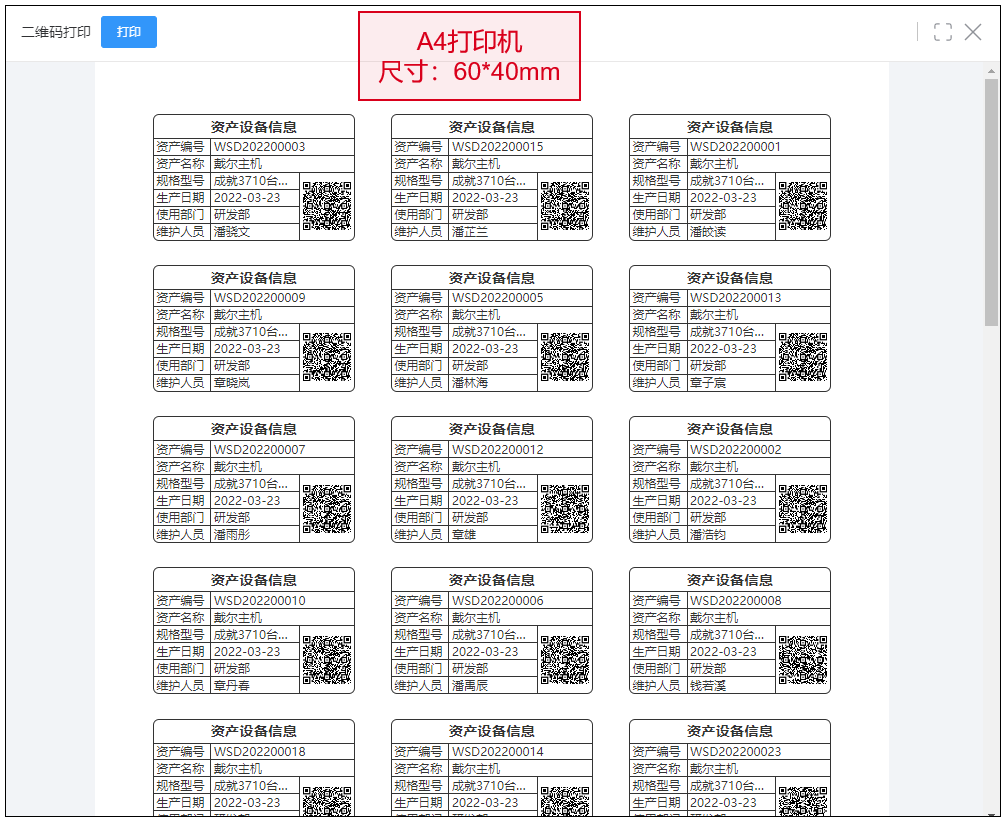The image size is (1008, 824).
Task: Click the blue 打印 button
Action: coord(129,32)
